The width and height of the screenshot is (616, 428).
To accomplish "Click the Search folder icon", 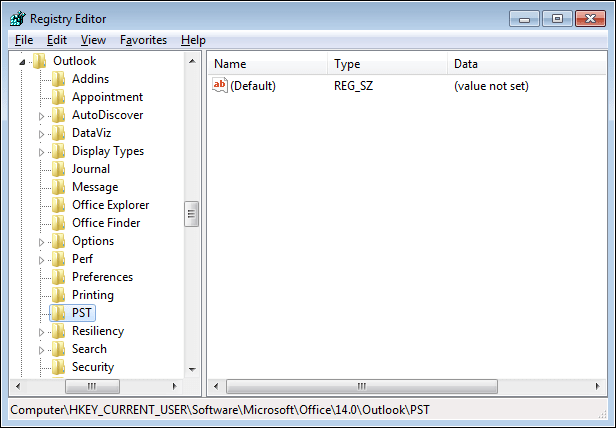I will pyautogui.click(x=59, y=349).
